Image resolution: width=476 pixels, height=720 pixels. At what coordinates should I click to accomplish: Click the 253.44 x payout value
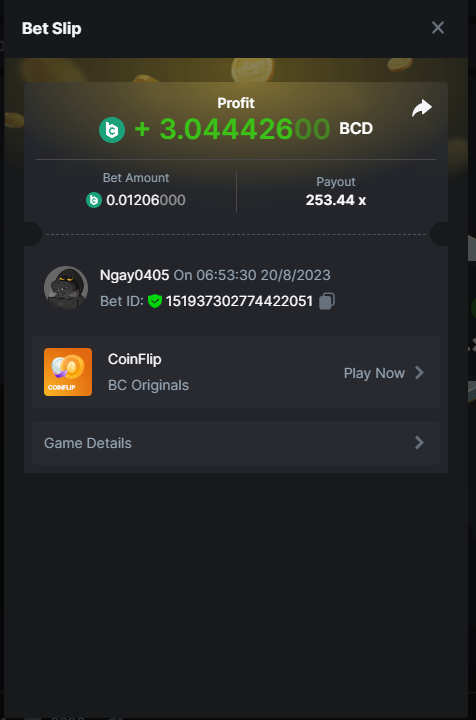point(336,200)
